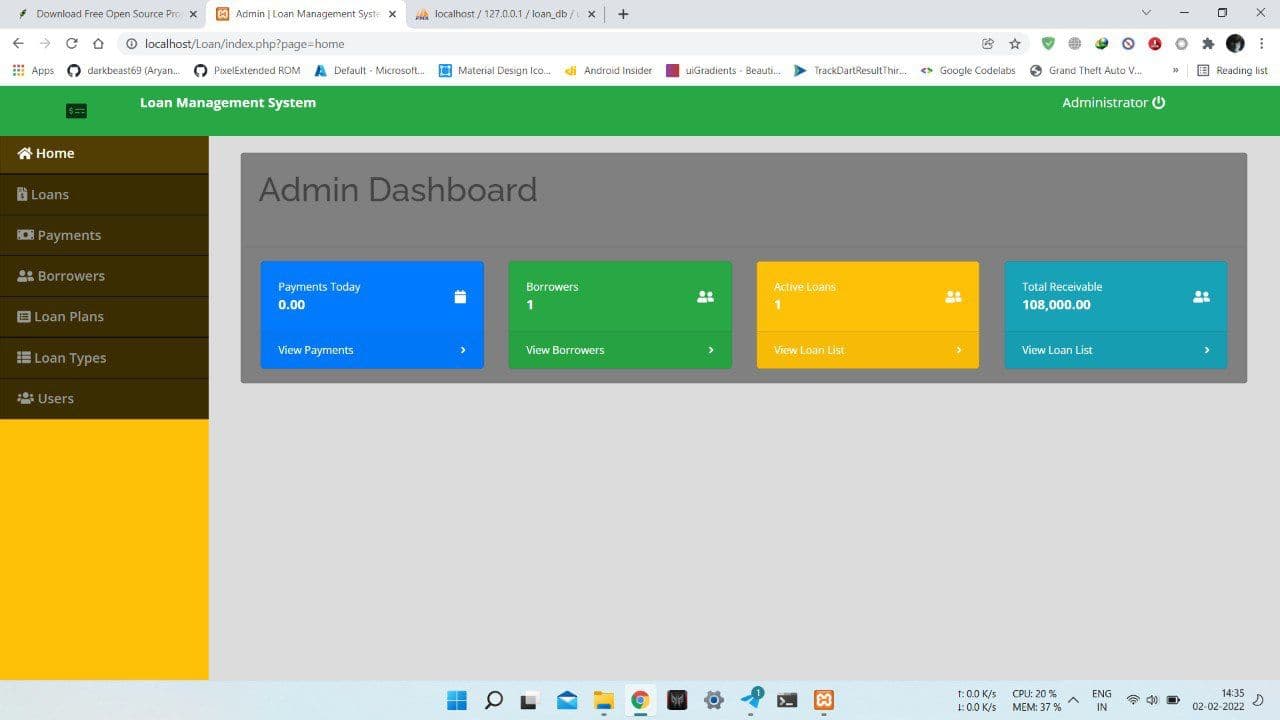
Task: Click View Loan List in Active Loans card
Action: point(809,350)
